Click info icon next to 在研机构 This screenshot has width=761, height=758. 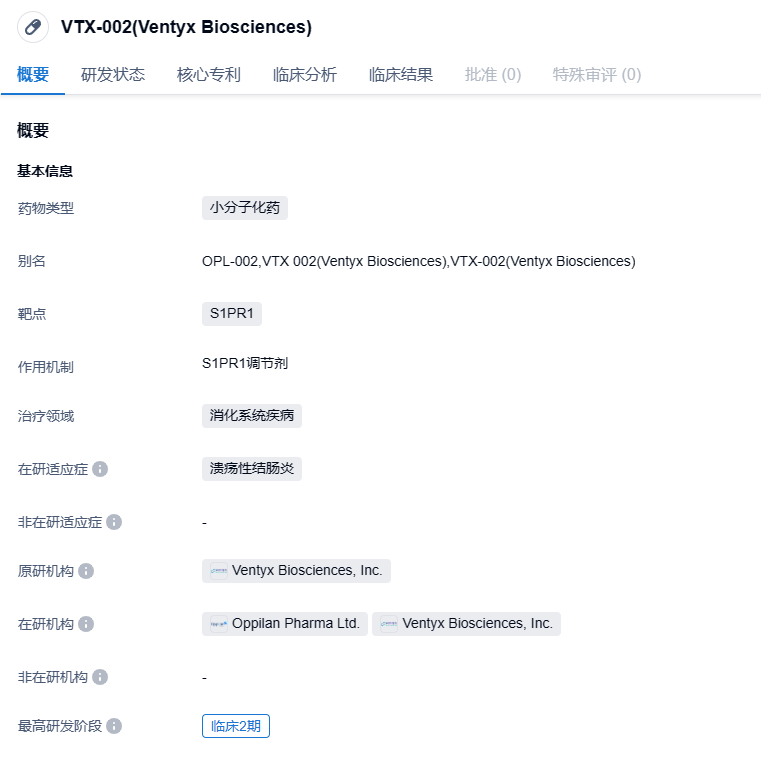pos(86,624)
